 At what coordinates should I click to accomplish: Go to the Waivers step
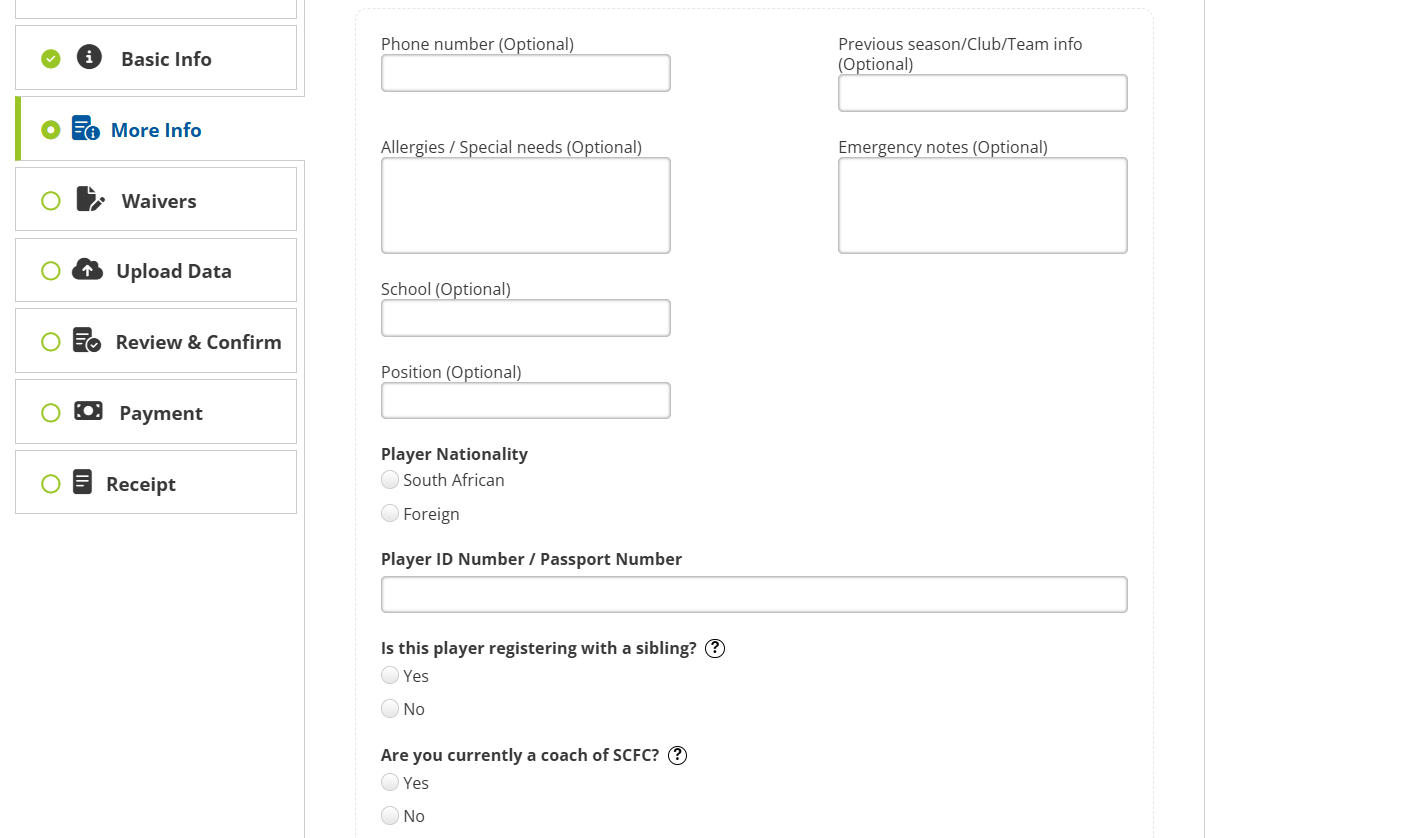coord(158,200)
